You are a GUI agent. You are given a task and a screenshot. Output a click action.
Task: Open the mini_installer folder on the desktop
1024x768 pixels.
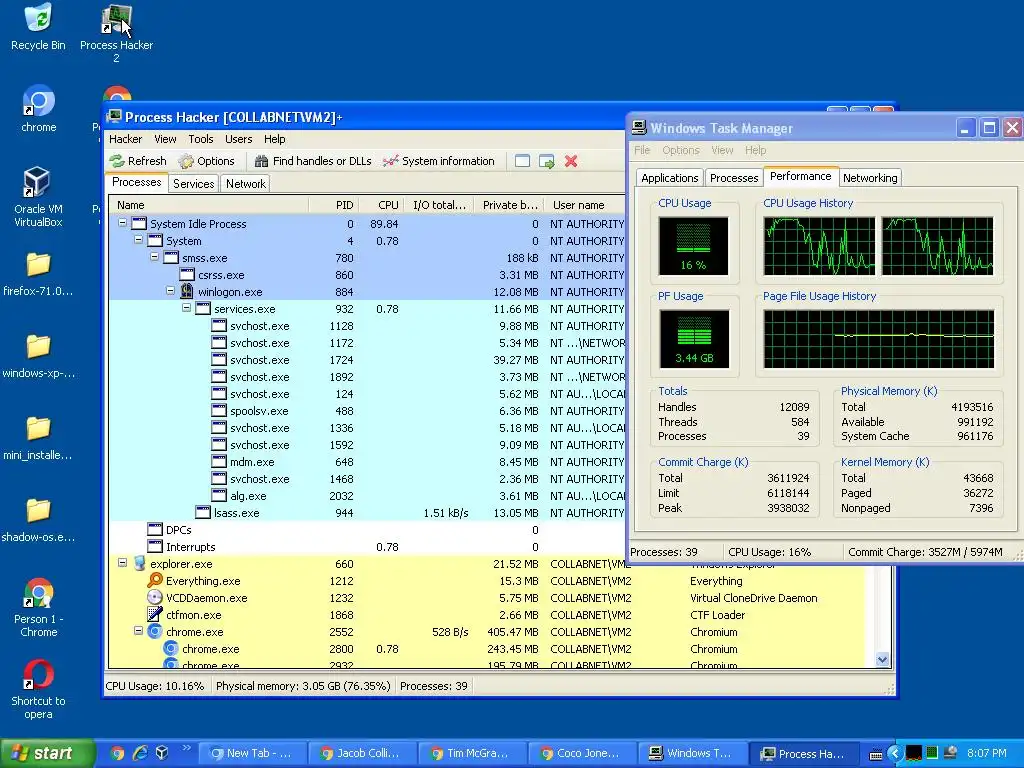[38, 439]
